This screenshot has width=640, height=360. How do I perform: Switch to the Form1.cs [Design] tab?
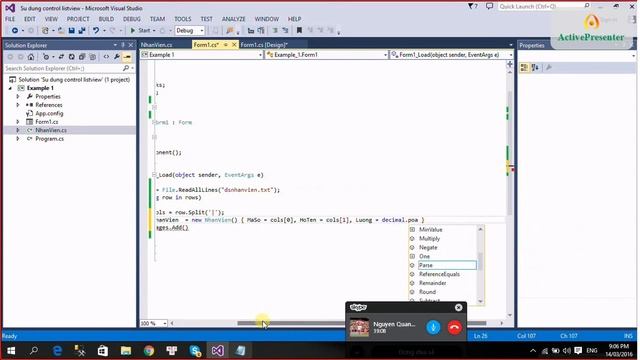coord(264,45)
